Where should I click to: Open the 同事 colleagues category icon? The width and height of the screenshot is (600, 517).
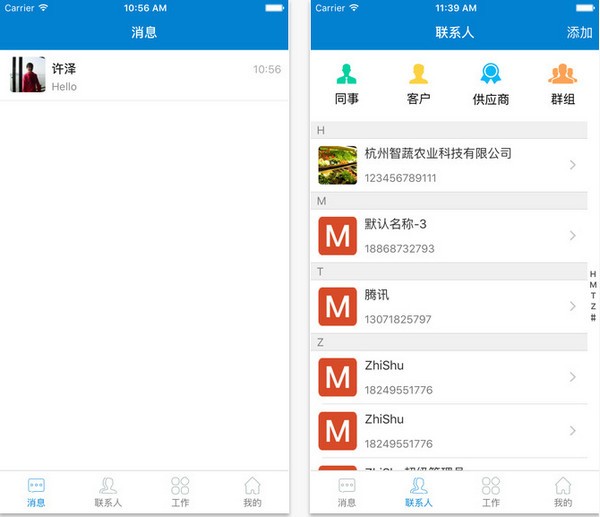(346, 74)
